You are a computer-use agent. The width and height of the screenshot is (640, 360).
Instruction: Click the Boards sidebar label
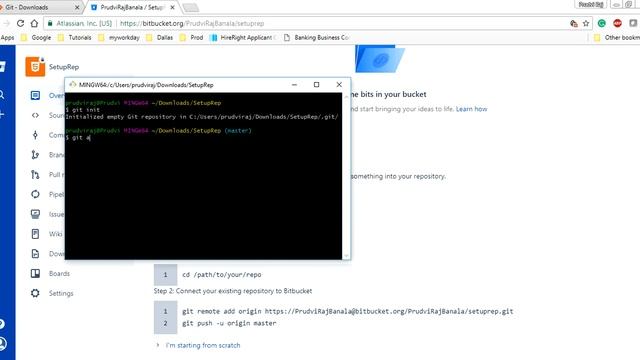point(59,273)
